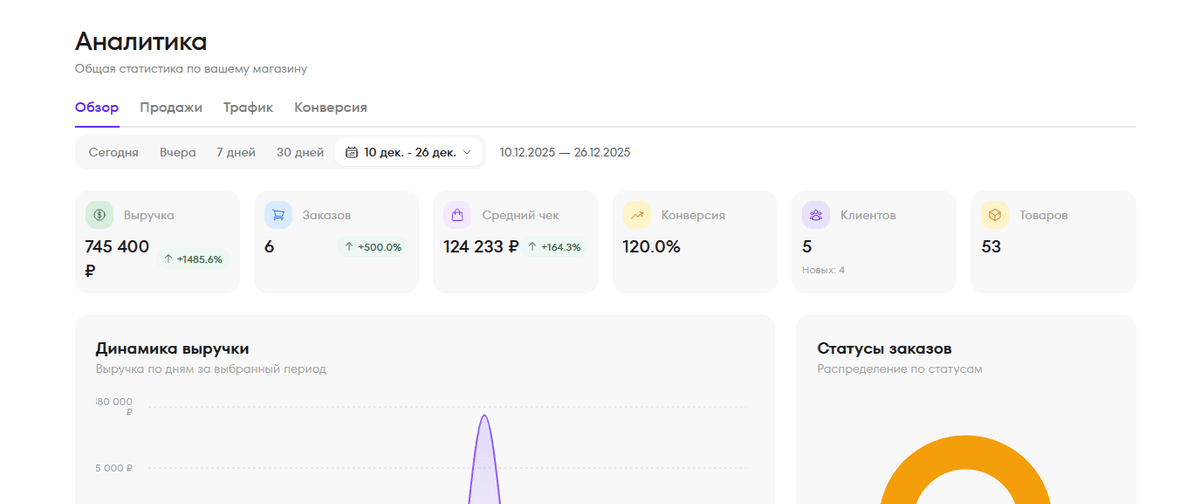Click the revenue dollar icon (Выручка)
This screenshot has height=504, width=1200.
pos(99,215)
